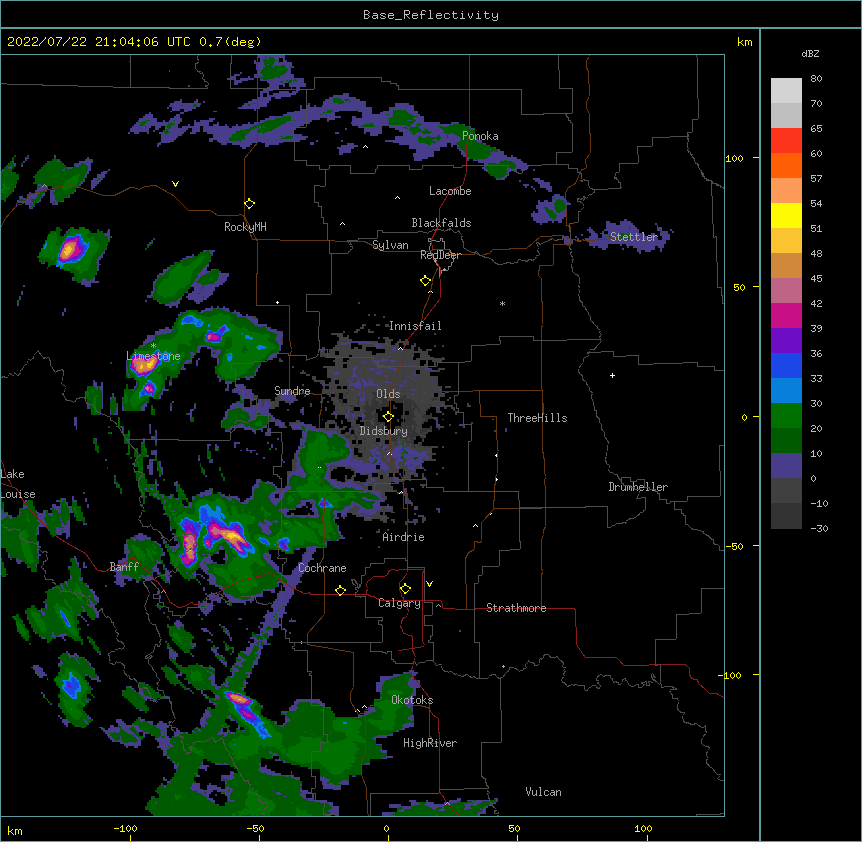Click the yellow diamond marker near RockyMH
Viewport: 862px width, 842px height.
coord(250,204)
